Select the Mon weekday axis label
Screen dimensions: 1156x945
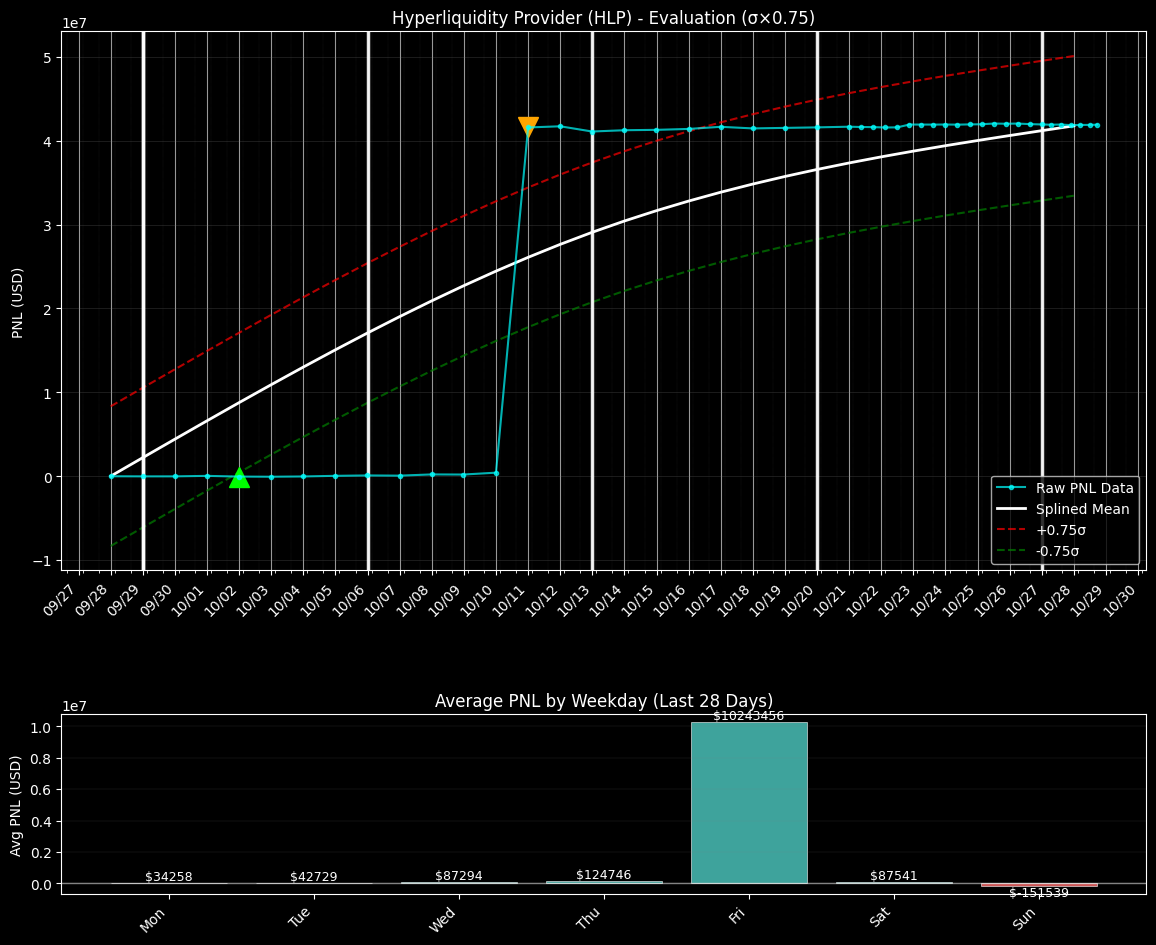click(153, 919)
